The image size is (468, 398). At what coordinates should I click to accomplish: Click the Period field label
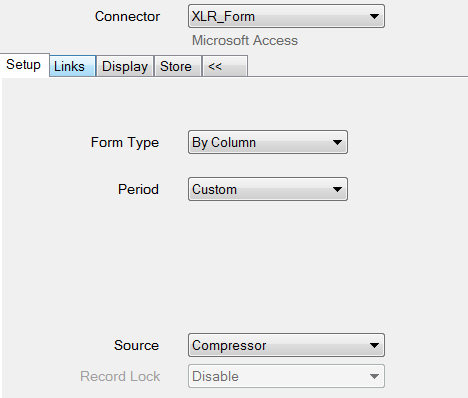coord(138,189)
